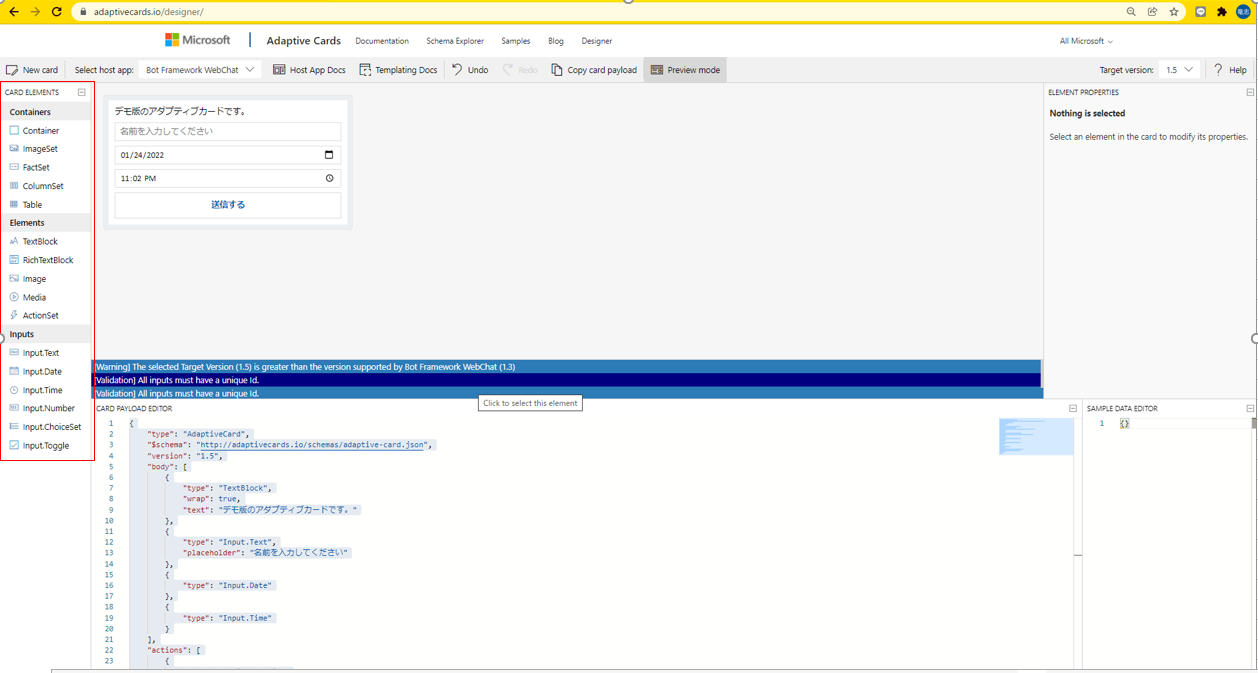The height and width of the screenshot is (673, 1258).
Task: Open Help in the toolbar
Action: pos(1229,70)
